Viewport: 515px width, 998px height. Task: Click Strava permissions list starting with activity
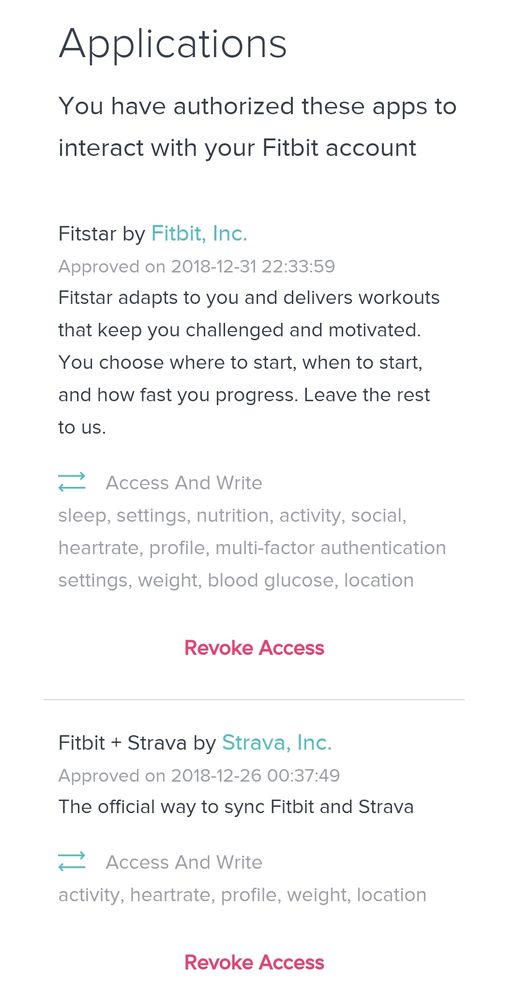pyautogui.click(x=242, y=895)
